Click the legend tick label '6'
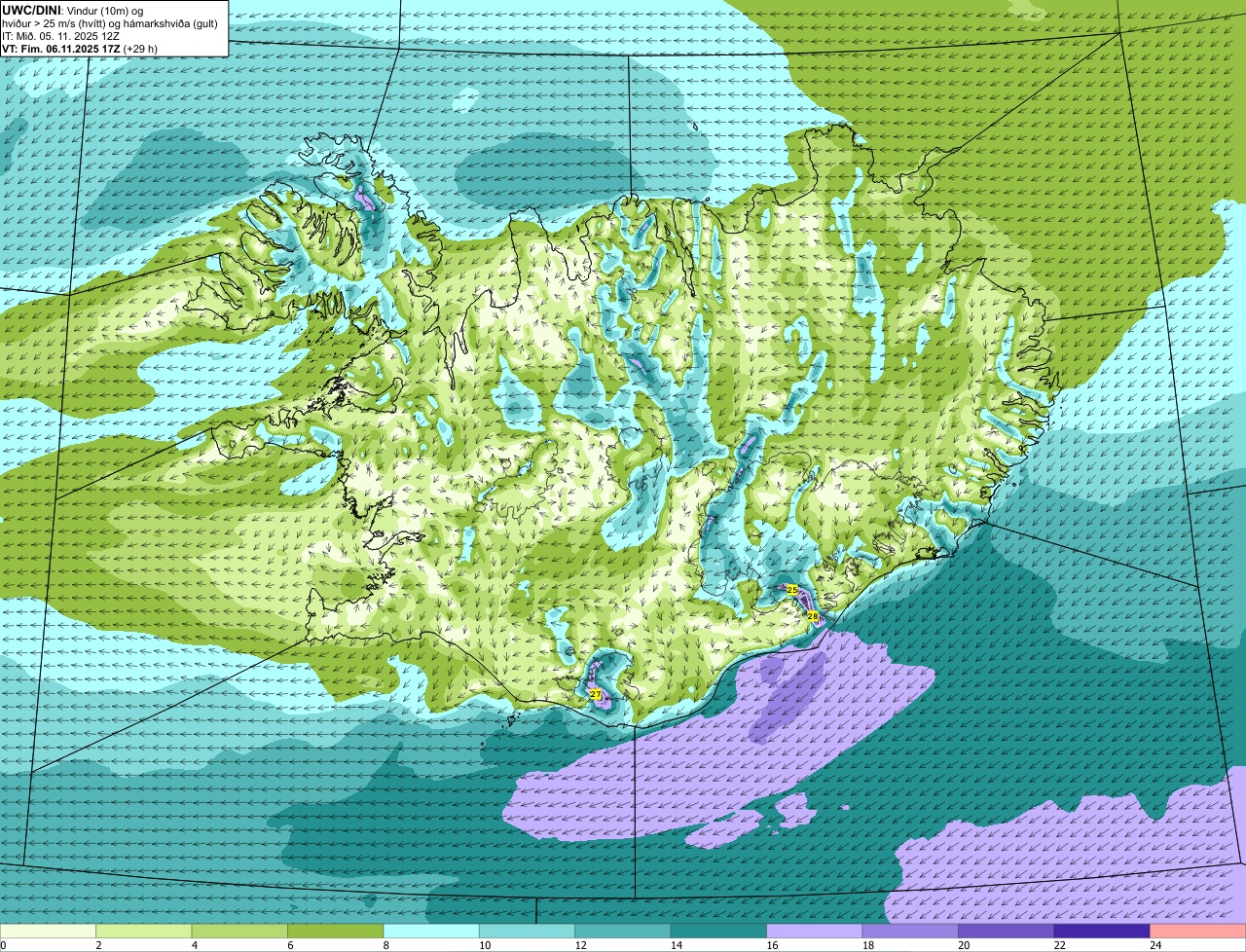The image size is (1246, 952). pyautogui.click(x=290, y=945)
